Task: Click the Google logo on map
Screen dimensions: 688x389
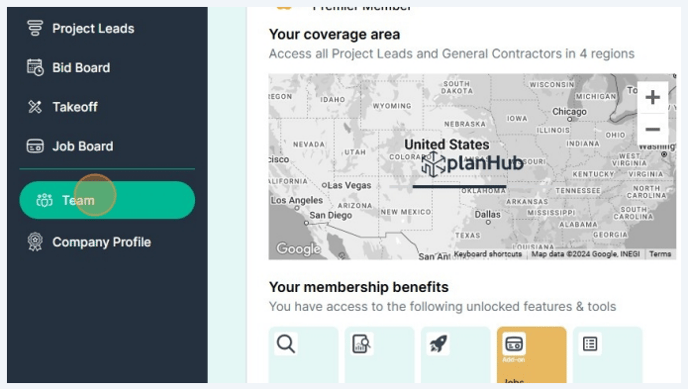Action: coord(298,249)
